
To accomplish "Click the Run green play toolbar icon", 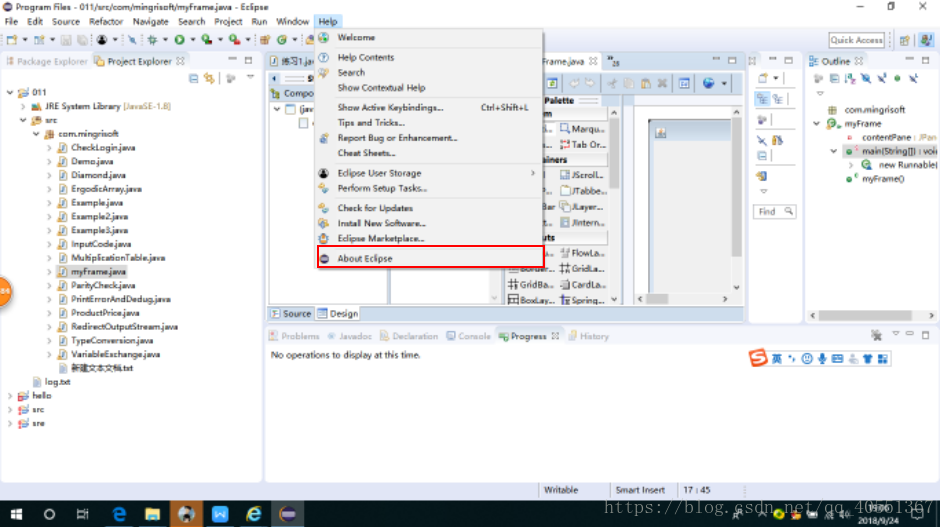I will click(x=179, y=40).
